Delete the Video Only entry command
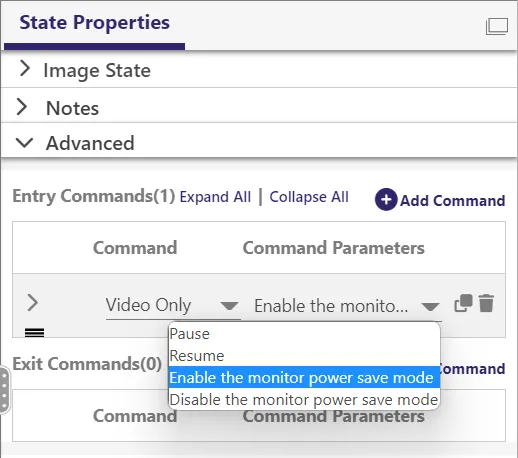The image size is (518, 458). [486, 303]
